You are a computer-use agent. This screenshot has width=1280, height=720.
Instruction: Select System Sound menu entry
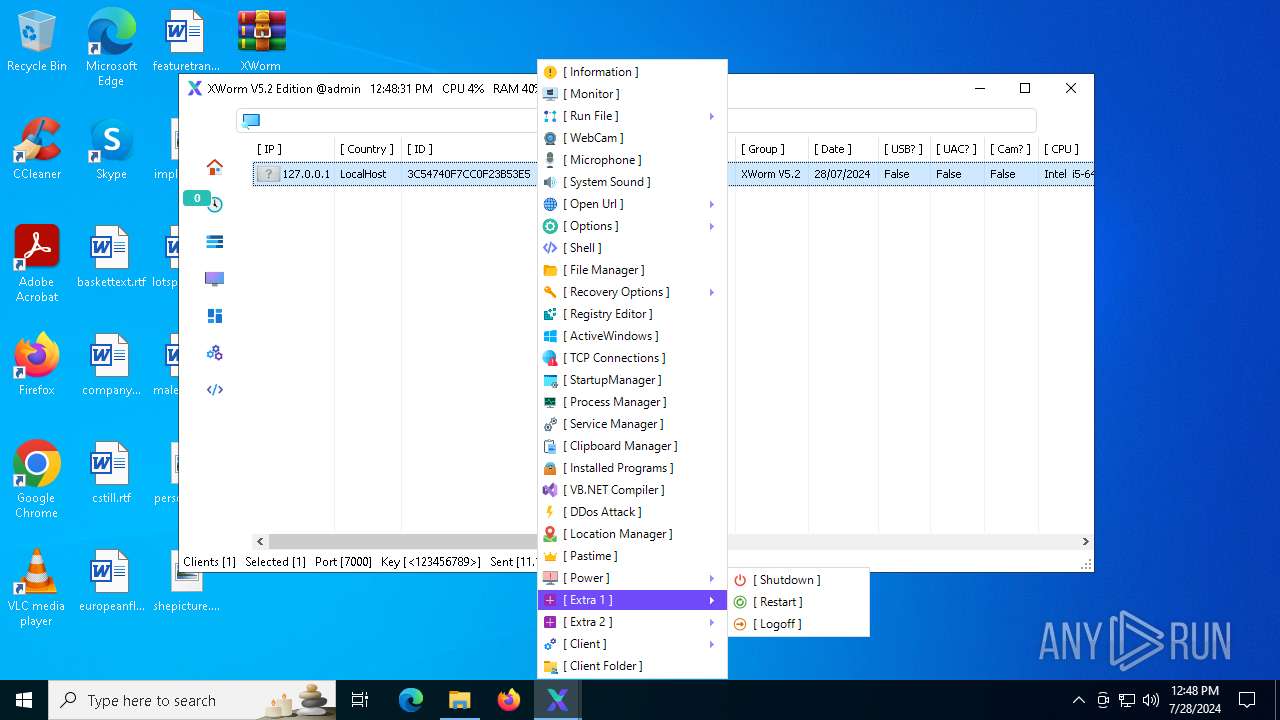632,182
